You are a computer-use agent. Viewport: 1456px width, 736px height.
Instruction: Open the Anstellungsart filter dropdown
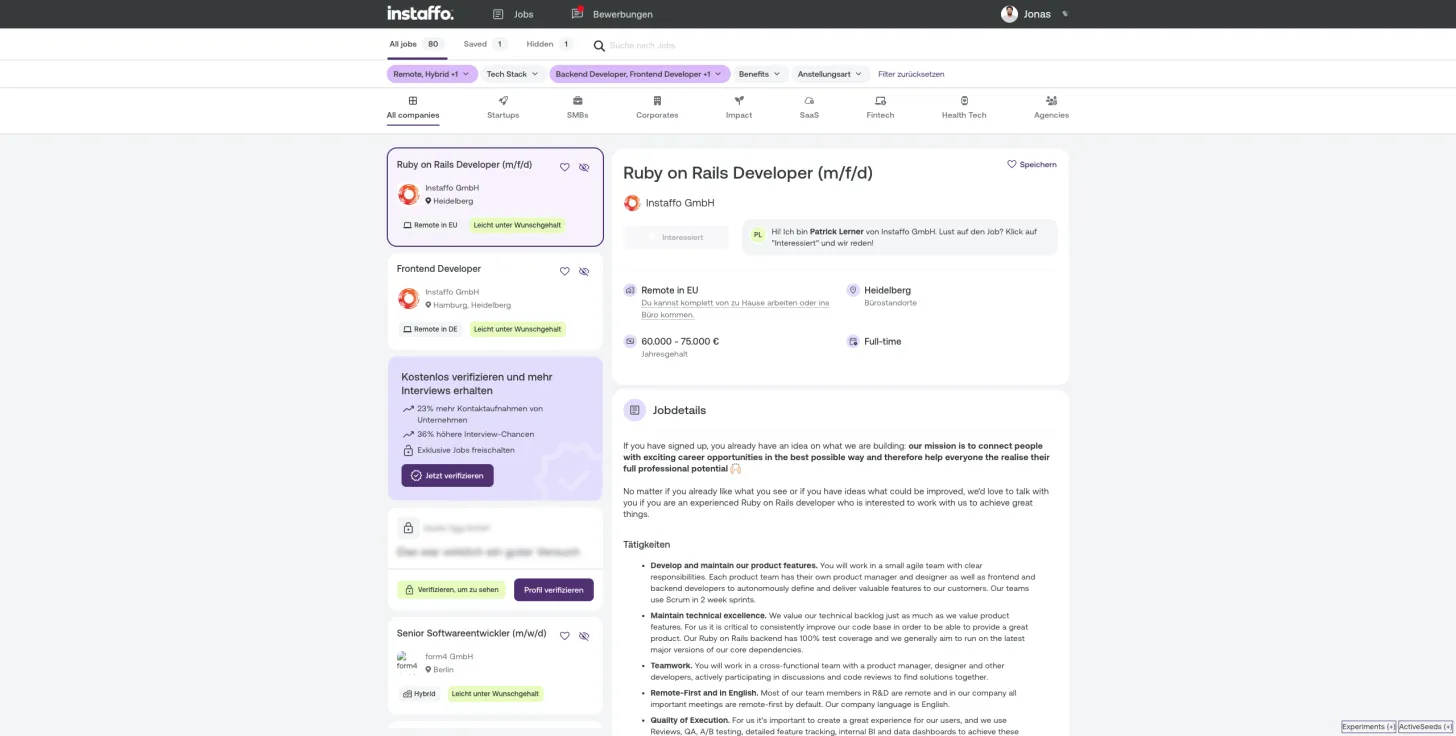(829, 74)
